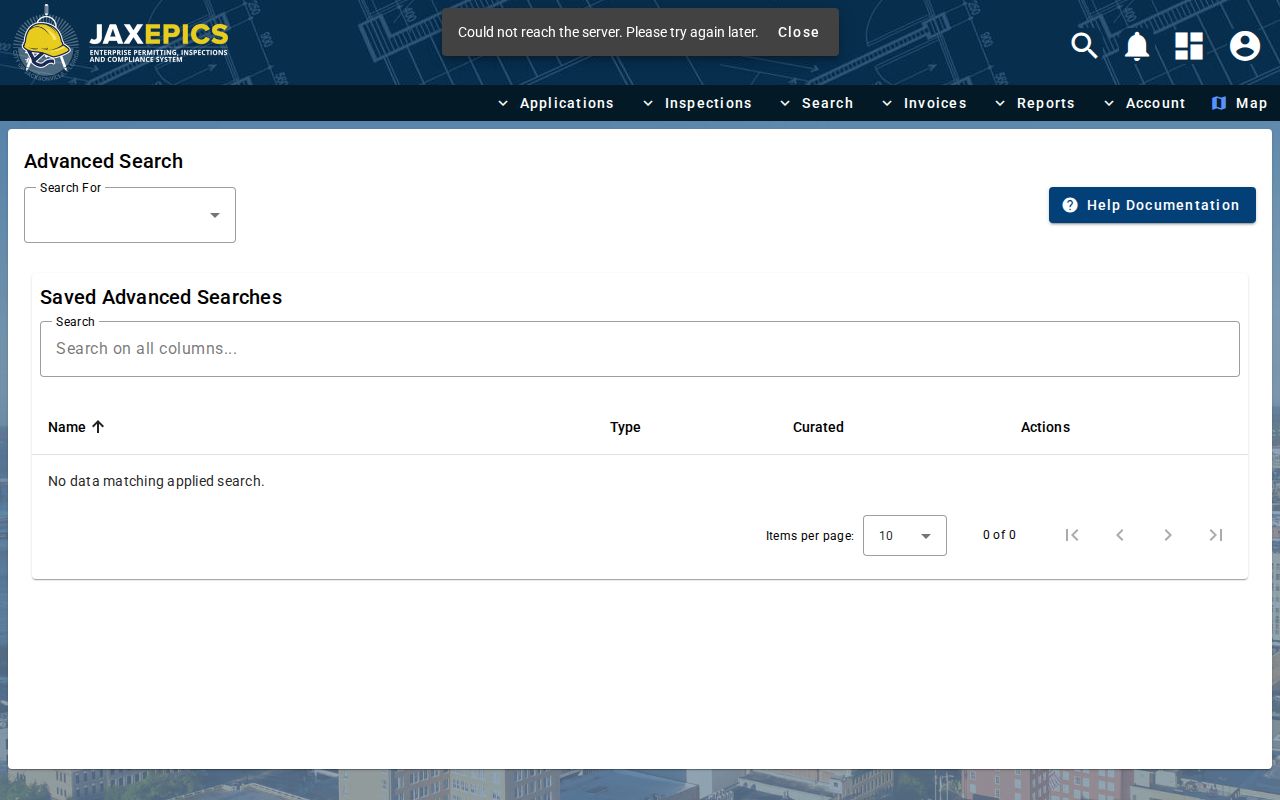The height and width of the screenshot is (800, 1280).
Task: Expand the Inspections menu
Action: click(x=697, y=103)
